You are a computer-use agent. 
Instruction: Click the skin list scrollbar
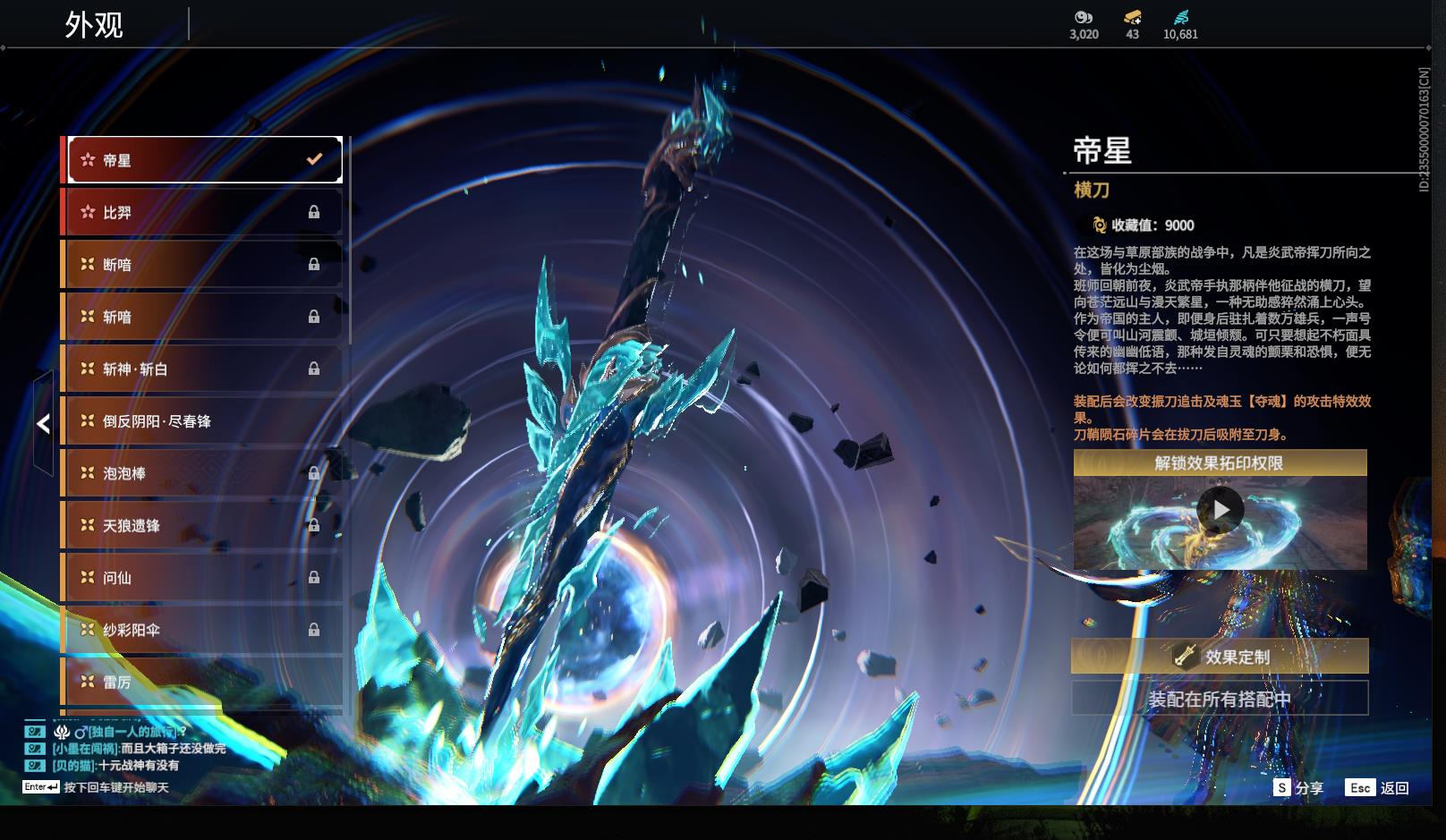[x=349, y=240]
